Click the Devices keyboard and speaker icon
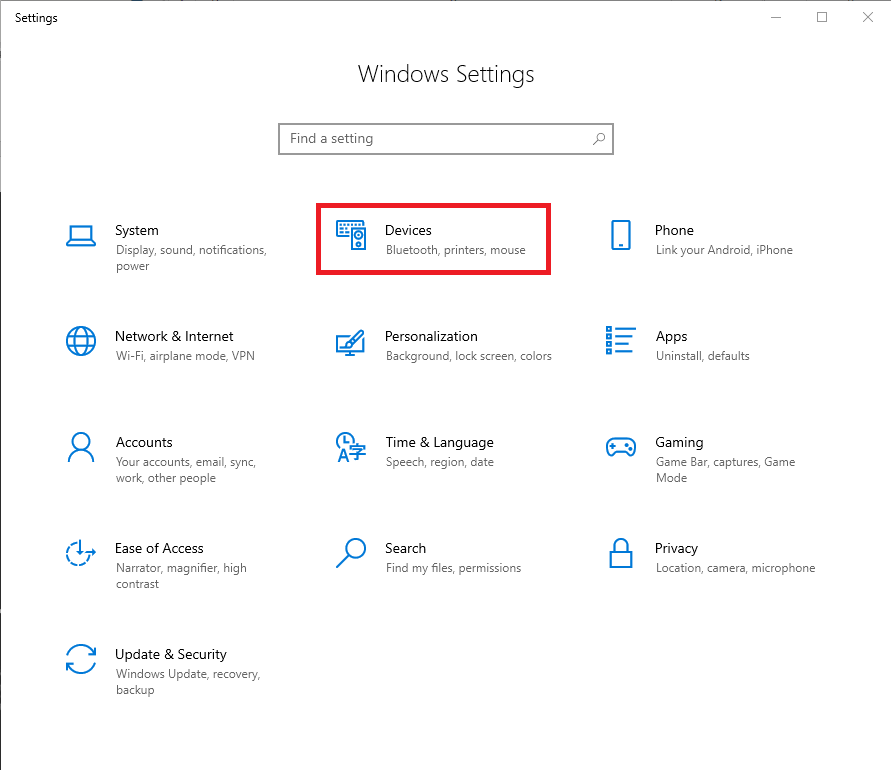This screenshot has width=891, height=770. pos(351,235)
